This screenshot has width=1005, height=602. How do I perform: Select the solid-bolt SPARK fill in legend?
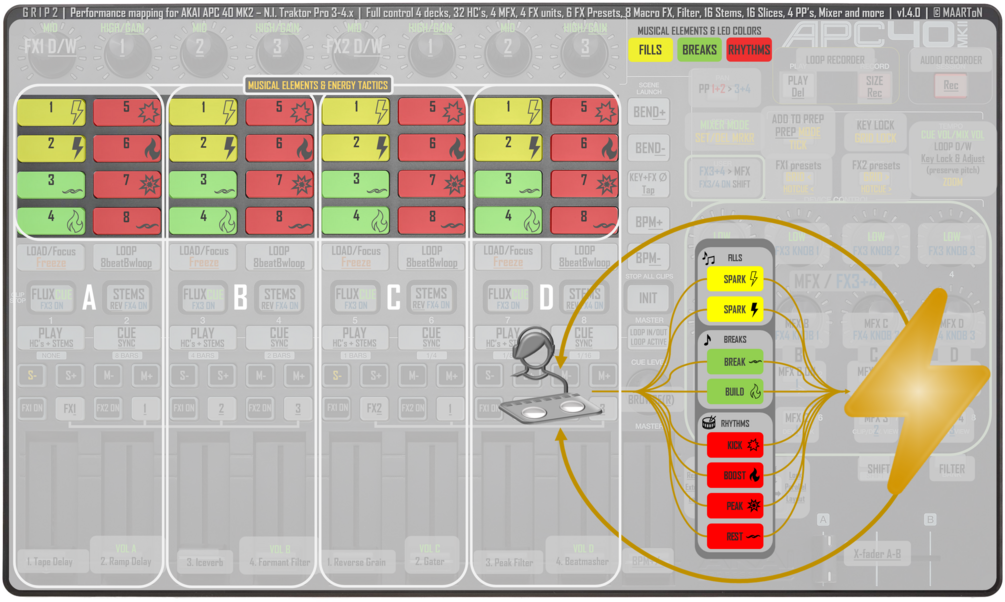pyautogui.click(x=735, y=309)
